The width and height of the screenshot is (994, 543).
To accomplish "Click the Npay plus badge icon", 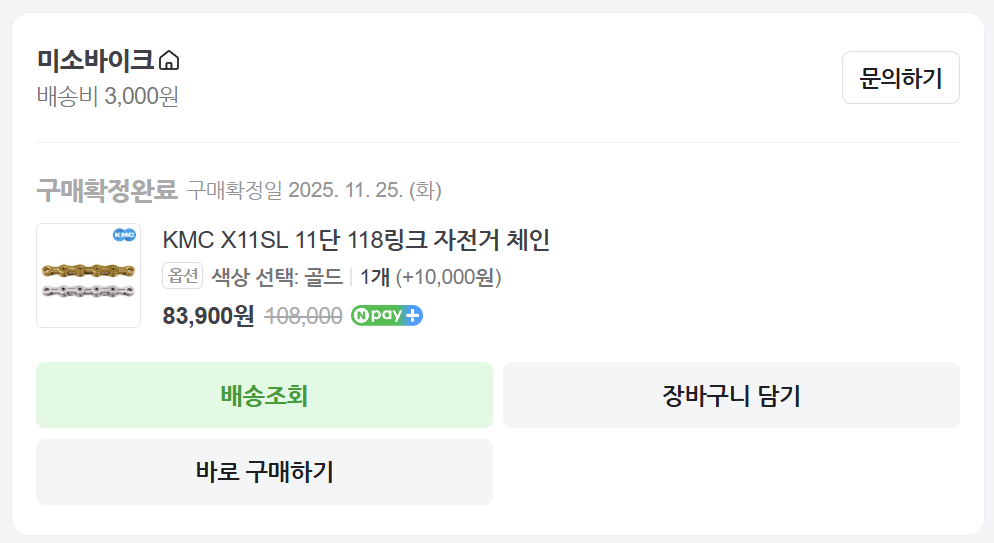I will tap(387, 316).
